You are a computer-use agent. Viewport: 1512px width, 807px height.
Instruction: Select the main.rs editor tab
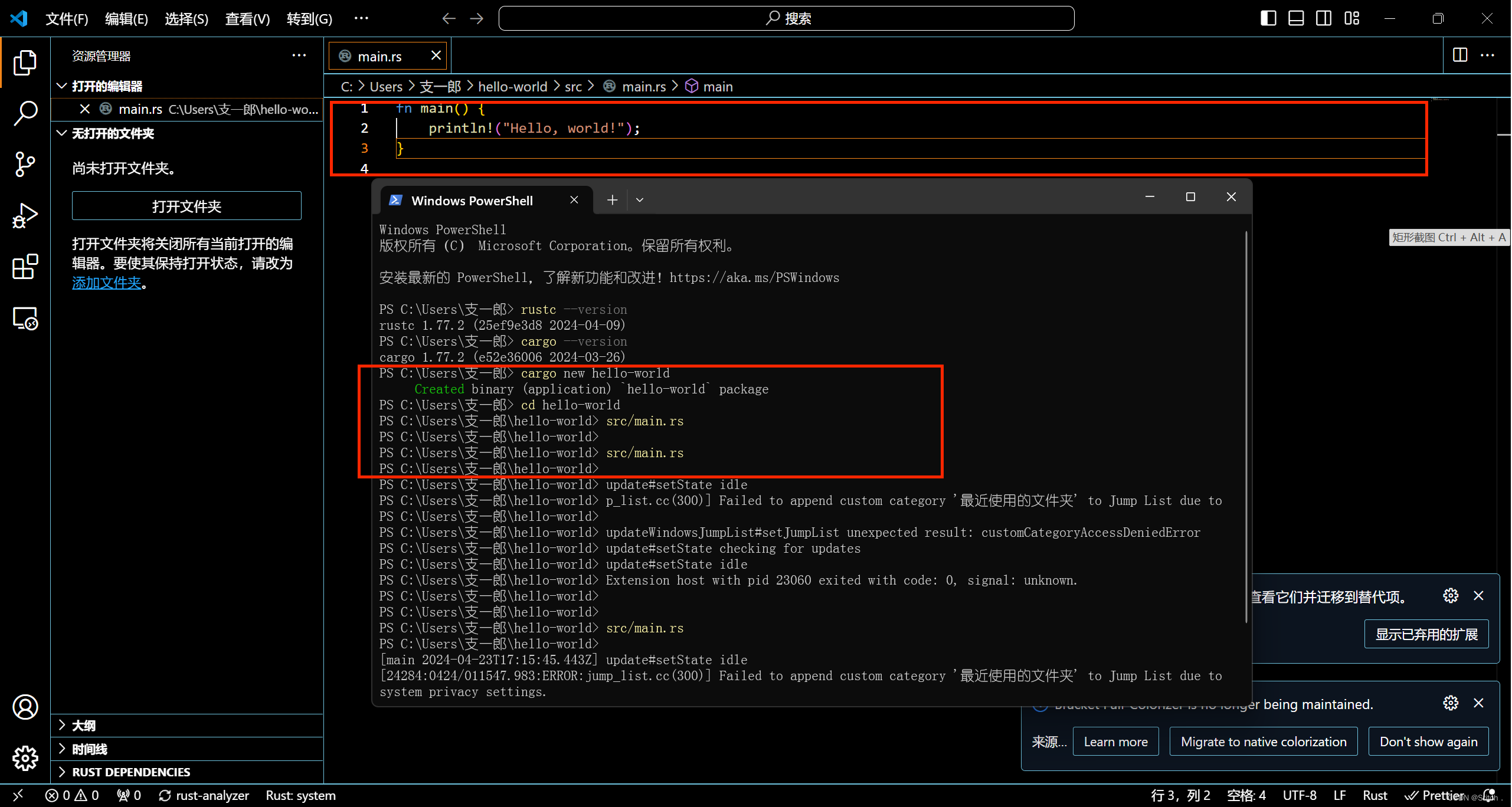(379, 56)
